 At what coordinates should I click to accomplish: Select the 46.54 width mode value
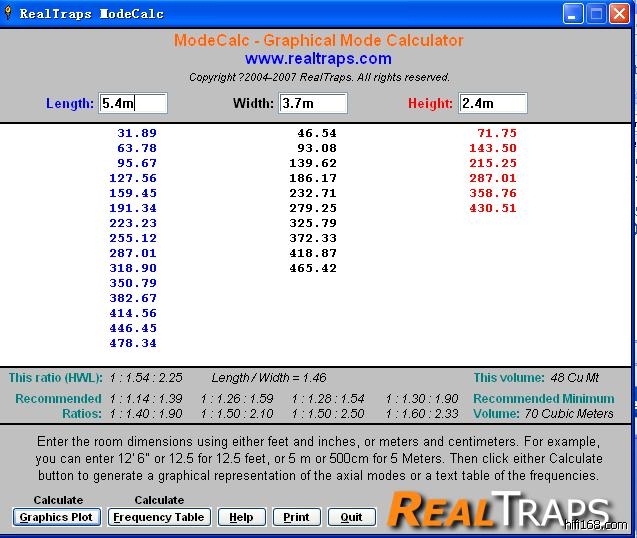pos(317,133)
